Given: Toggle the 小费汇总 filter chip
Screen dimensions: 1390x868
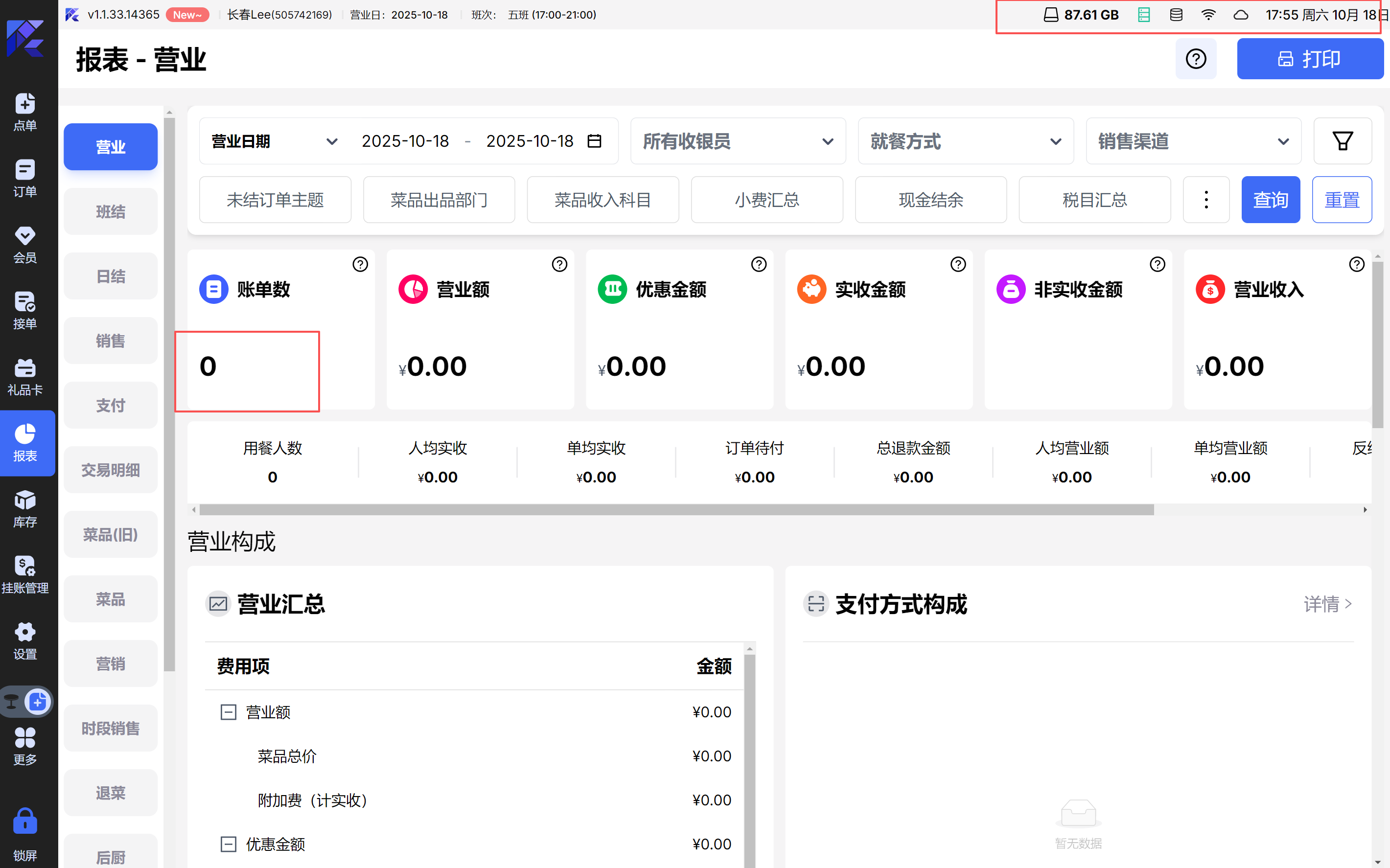Looking at the screenshot, I should [766, 200].
